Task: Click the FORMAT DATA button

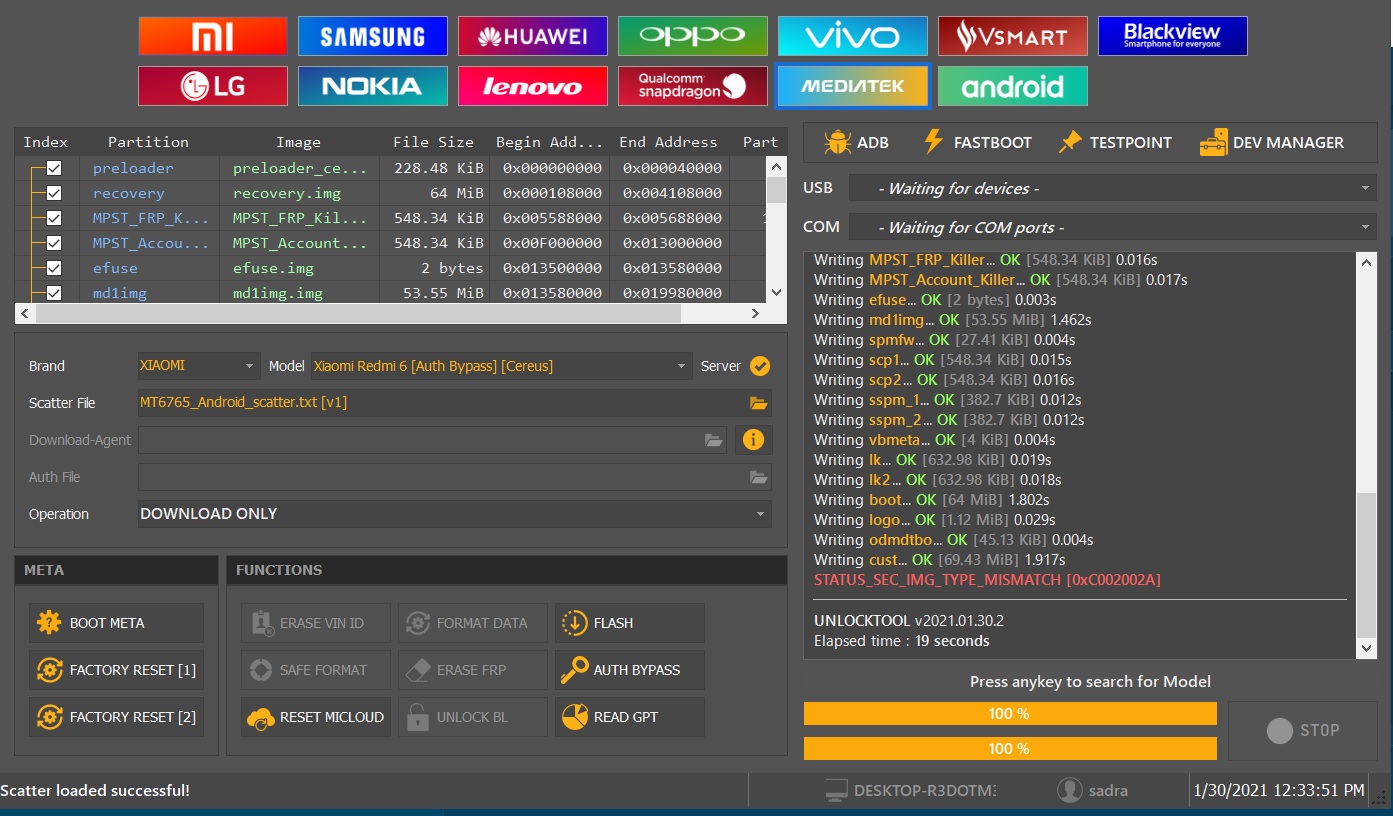Action: [473, 623]
